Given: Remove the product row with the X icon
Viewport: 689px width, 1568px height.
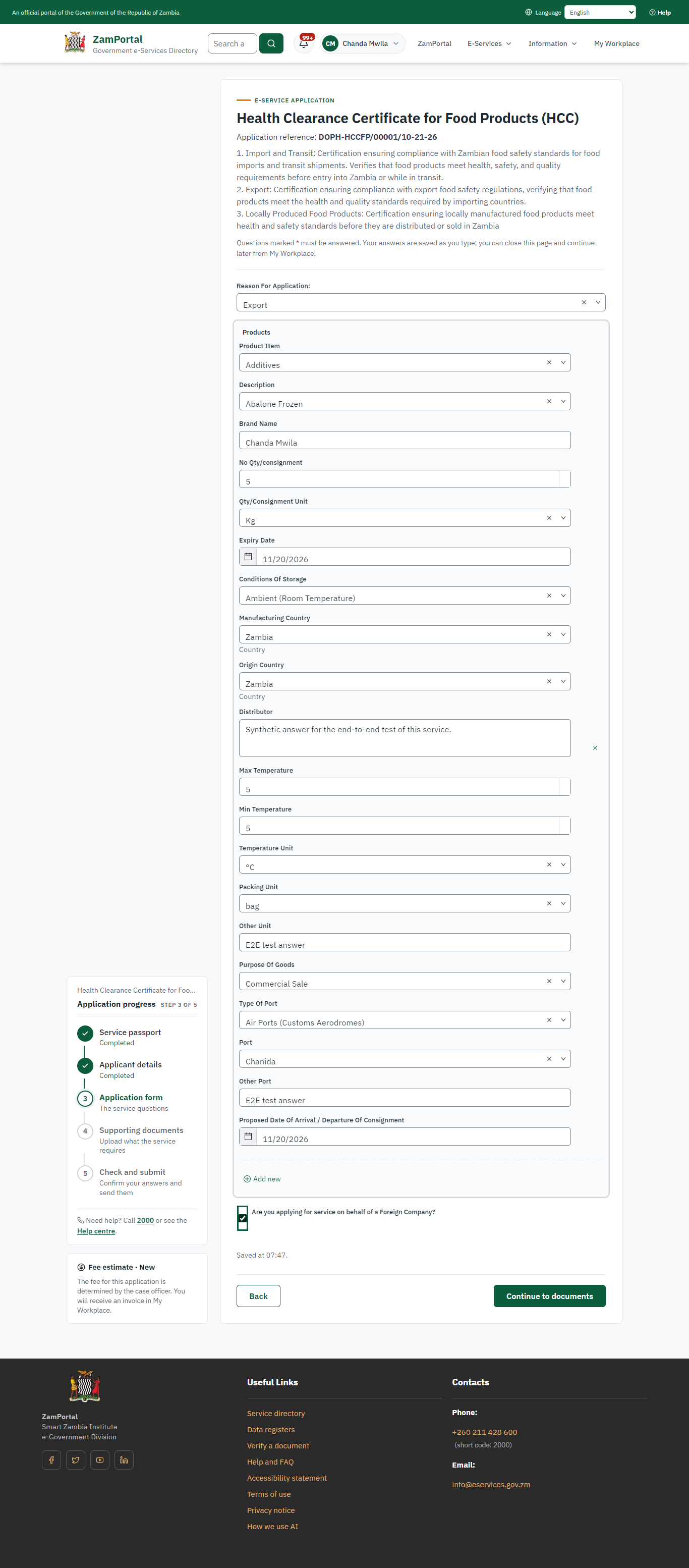Looking at the screenshot, I should pyautogui.click(x=595, y=747).
